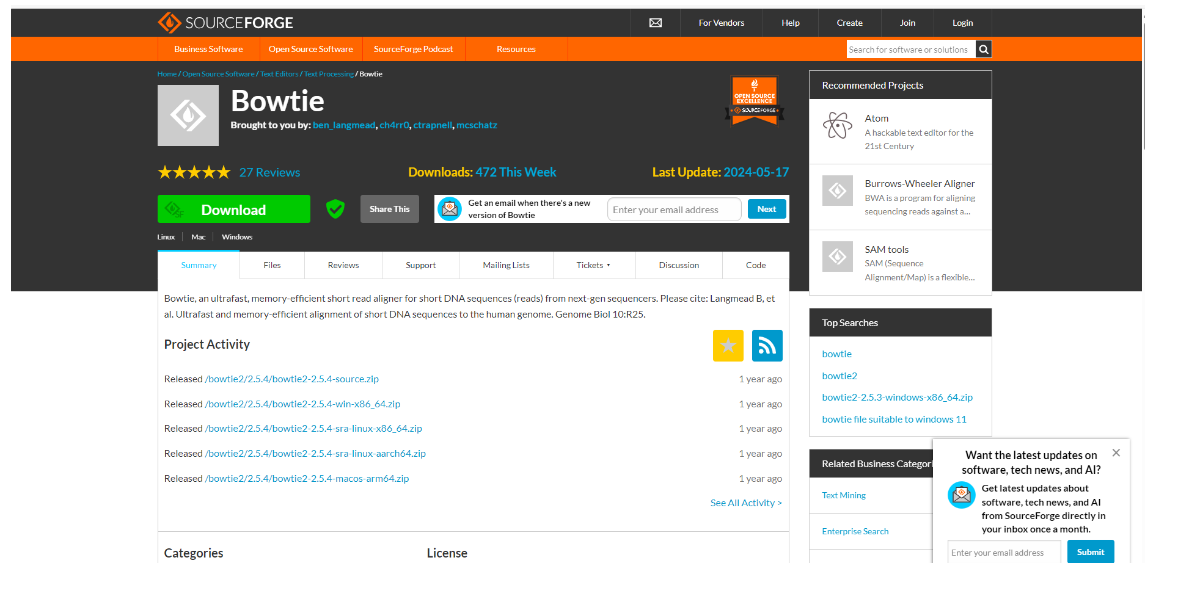This screenshot has height=590, width=1196.
Task: Click top search bowtie2-2.5.3-windows-x86_64.zip
Action: coord(897,397)
